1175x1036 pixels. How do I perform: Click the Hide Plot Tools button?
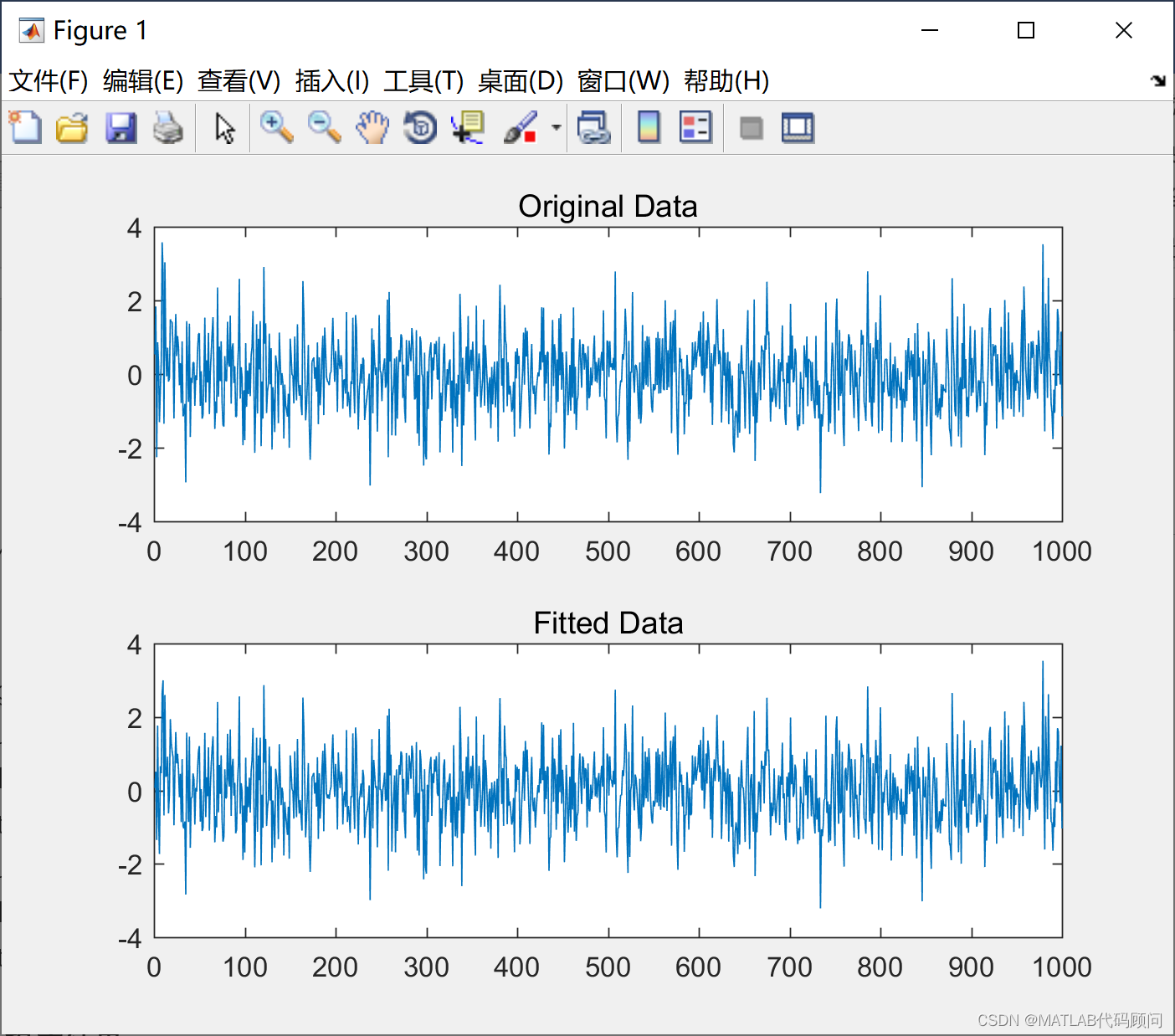751,127
